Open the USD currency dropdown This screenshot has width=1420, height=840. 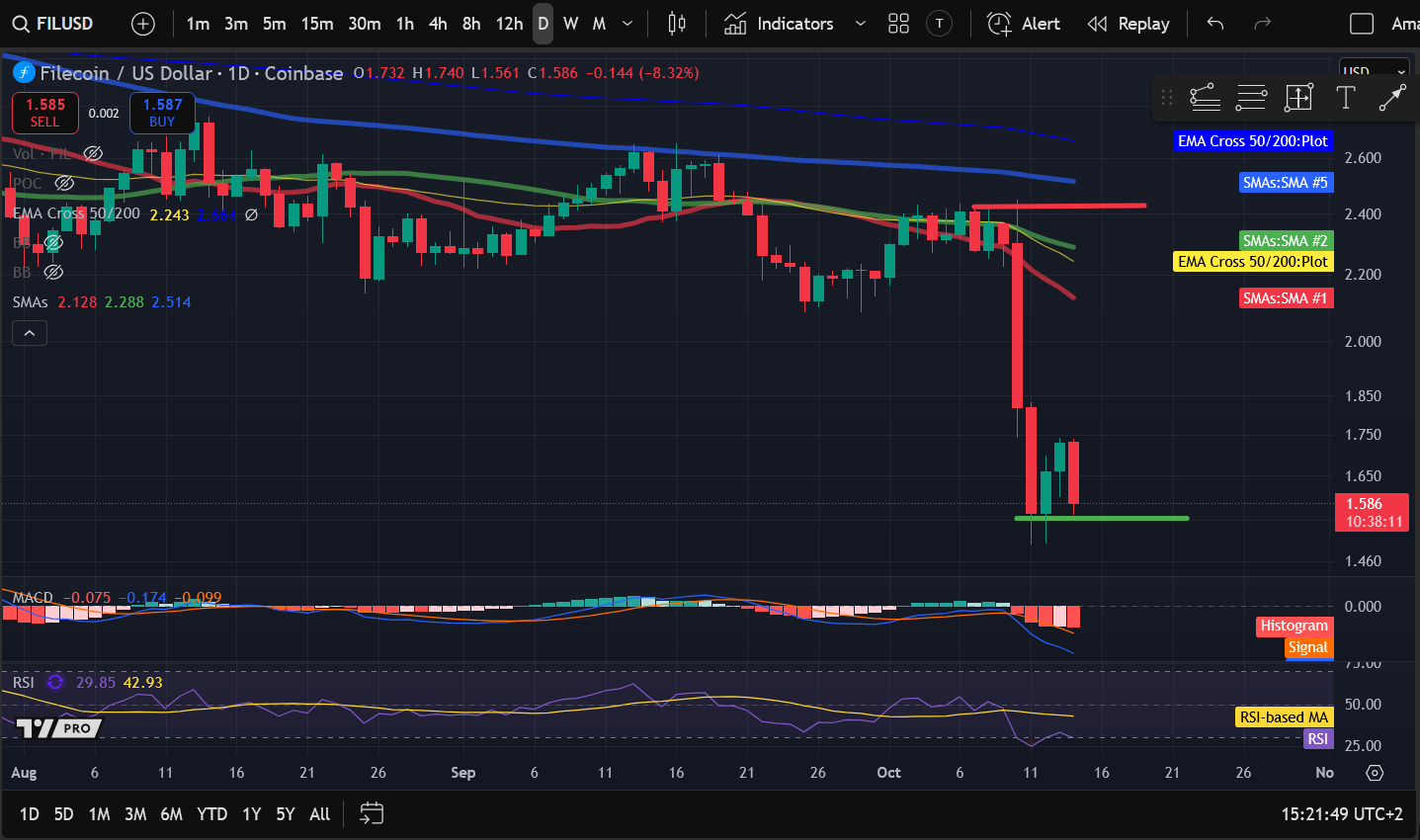[x=1374, y=72]
